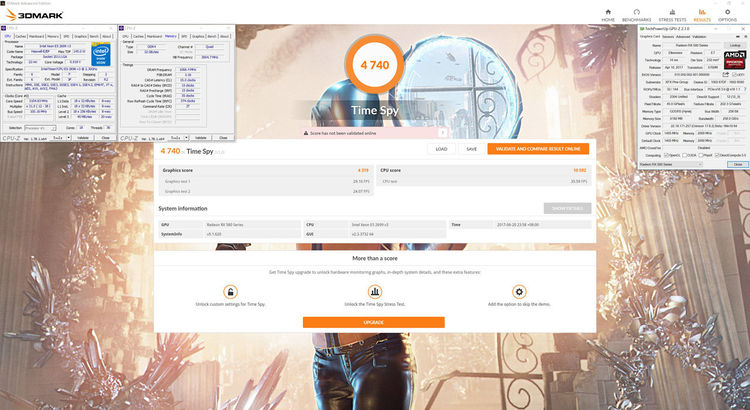This screenshot has width=750, height=410.
Task: Click the Close button in GPU-Z
Action: [x=738, y=164]
